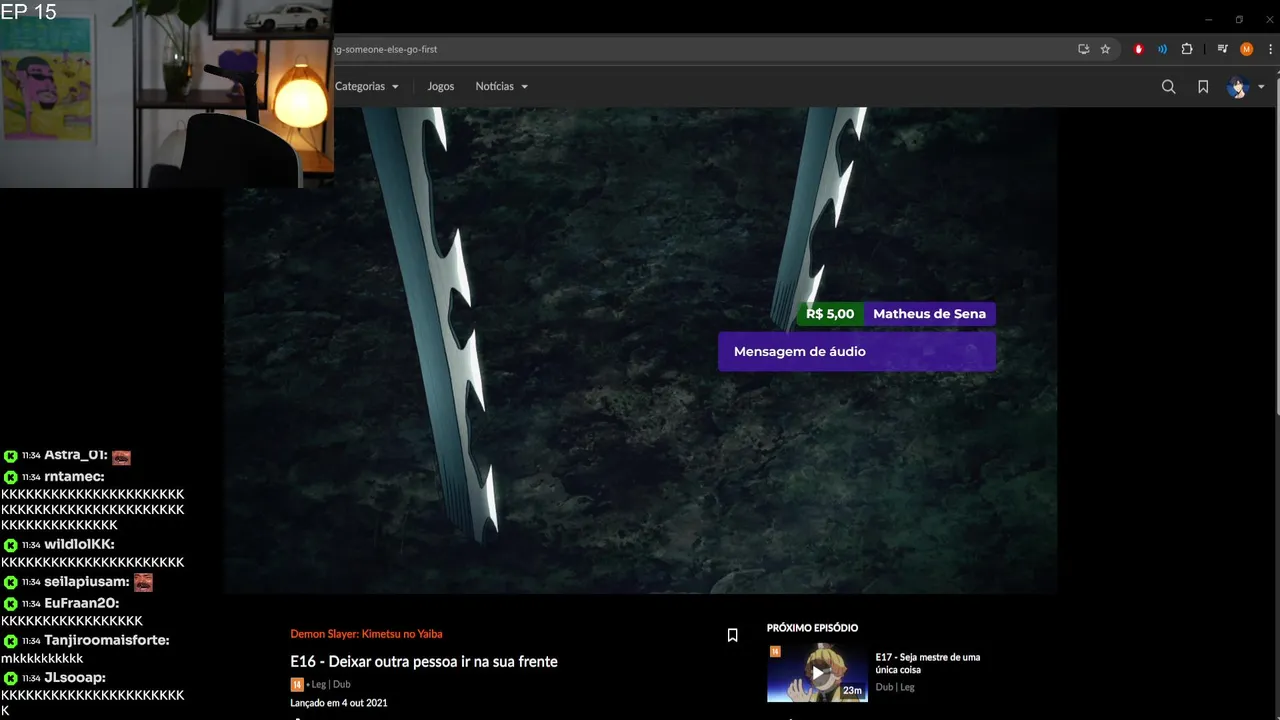Add episode to watchlist bookmark icon
1280x720 pixels.
732,635
